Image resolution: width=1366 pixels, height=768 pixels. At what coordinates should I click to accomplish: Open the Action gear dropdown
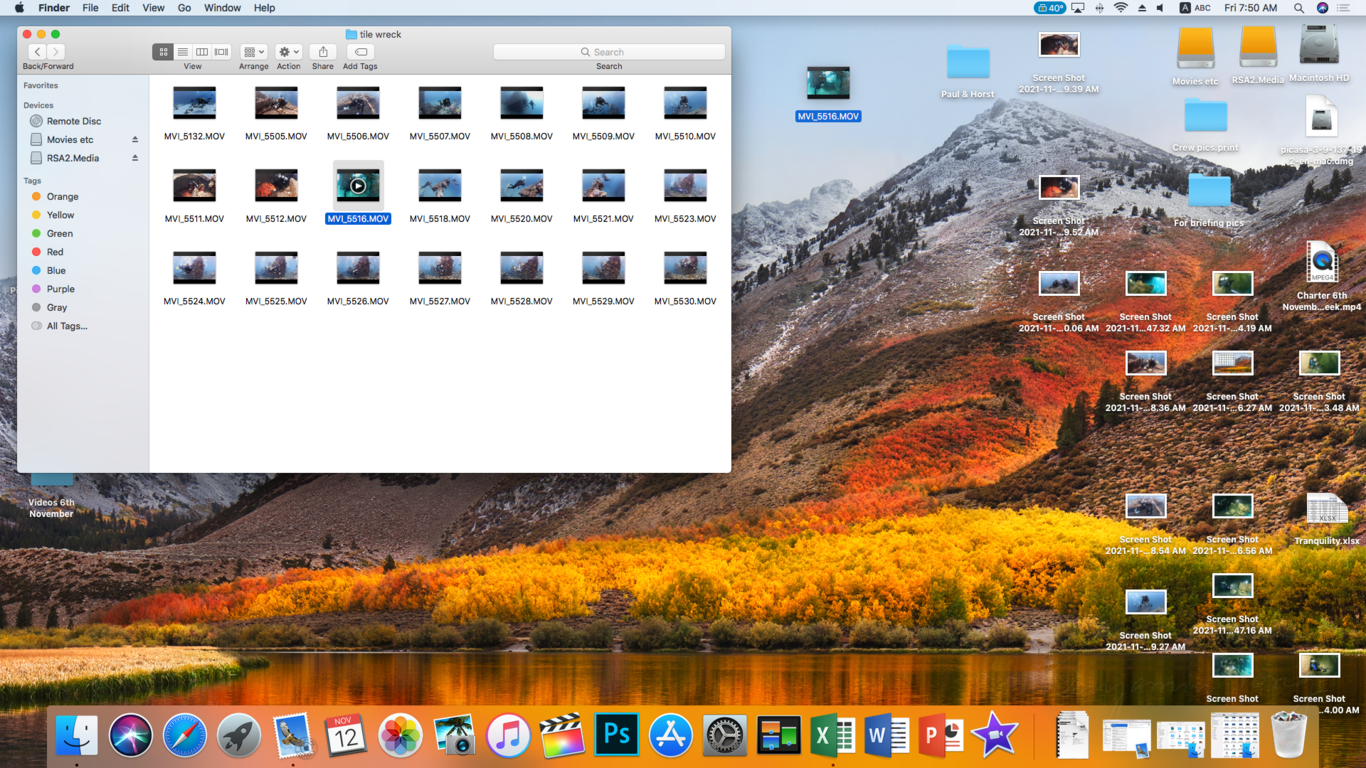pos(288,52)
